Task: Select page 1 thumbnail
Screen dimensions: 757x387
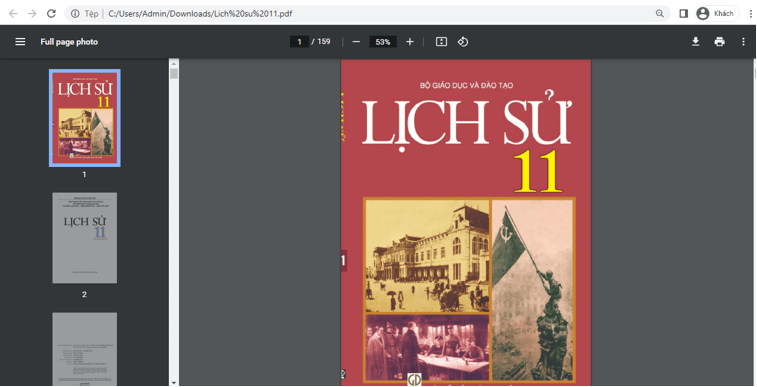Action: (85, 118)
